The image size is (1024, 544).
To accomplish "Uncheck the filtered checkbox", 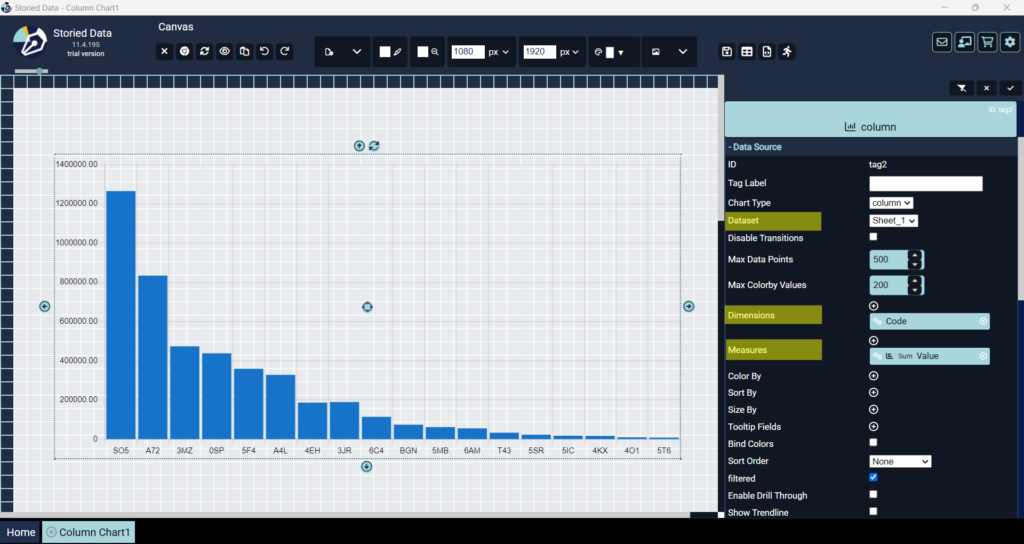I will (873, 478).
